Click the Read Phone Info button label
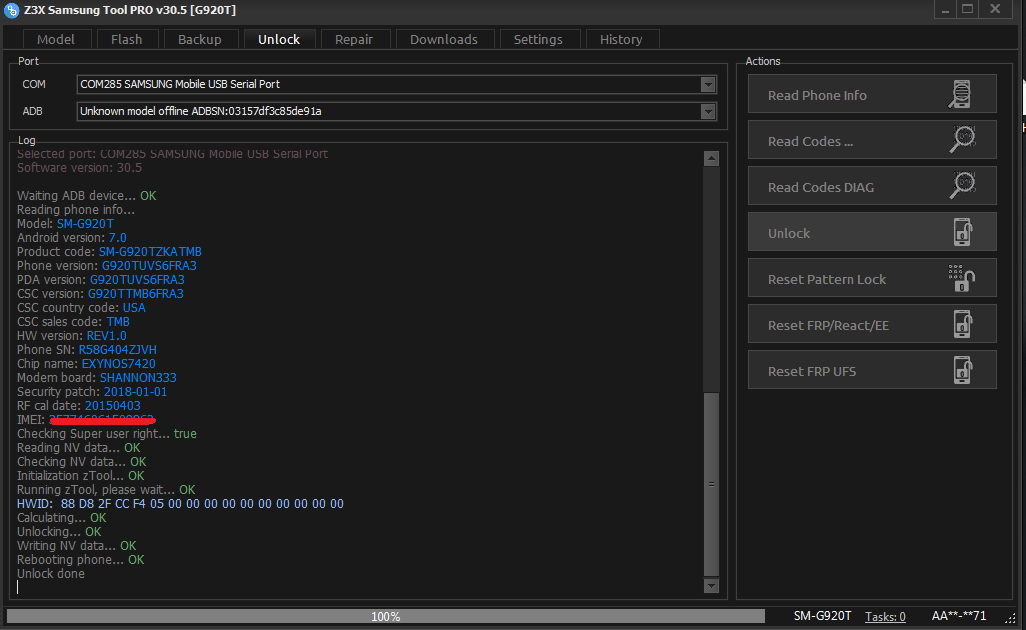 (x=817, y=96)
